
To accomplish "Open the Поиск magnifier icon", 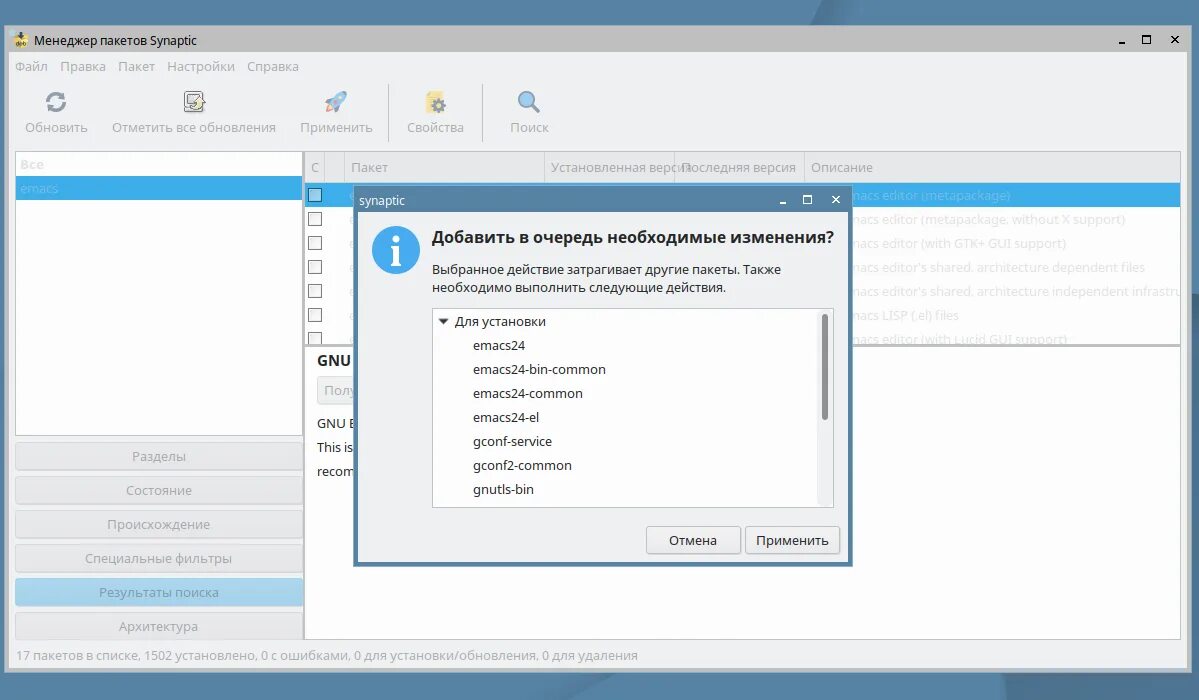I will [528, 102].
